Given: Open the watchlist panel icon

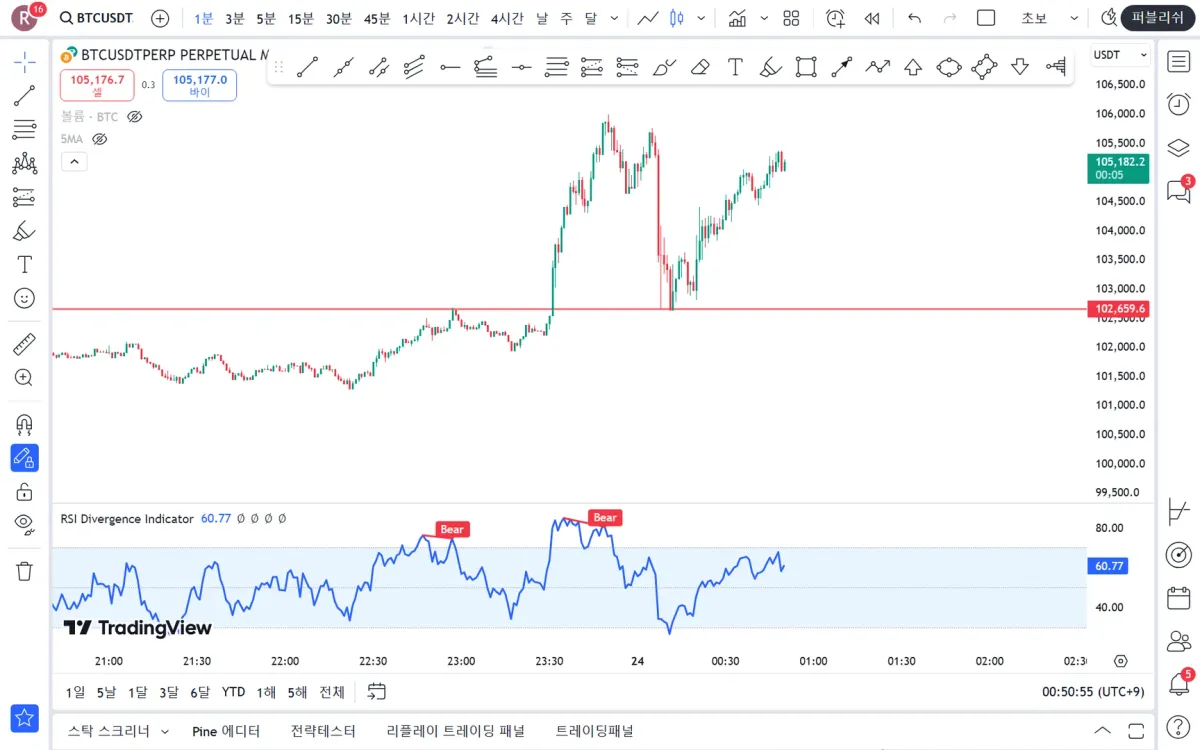Looking at the screenshot, I should pyautogui.click(x=1179, y=61).
